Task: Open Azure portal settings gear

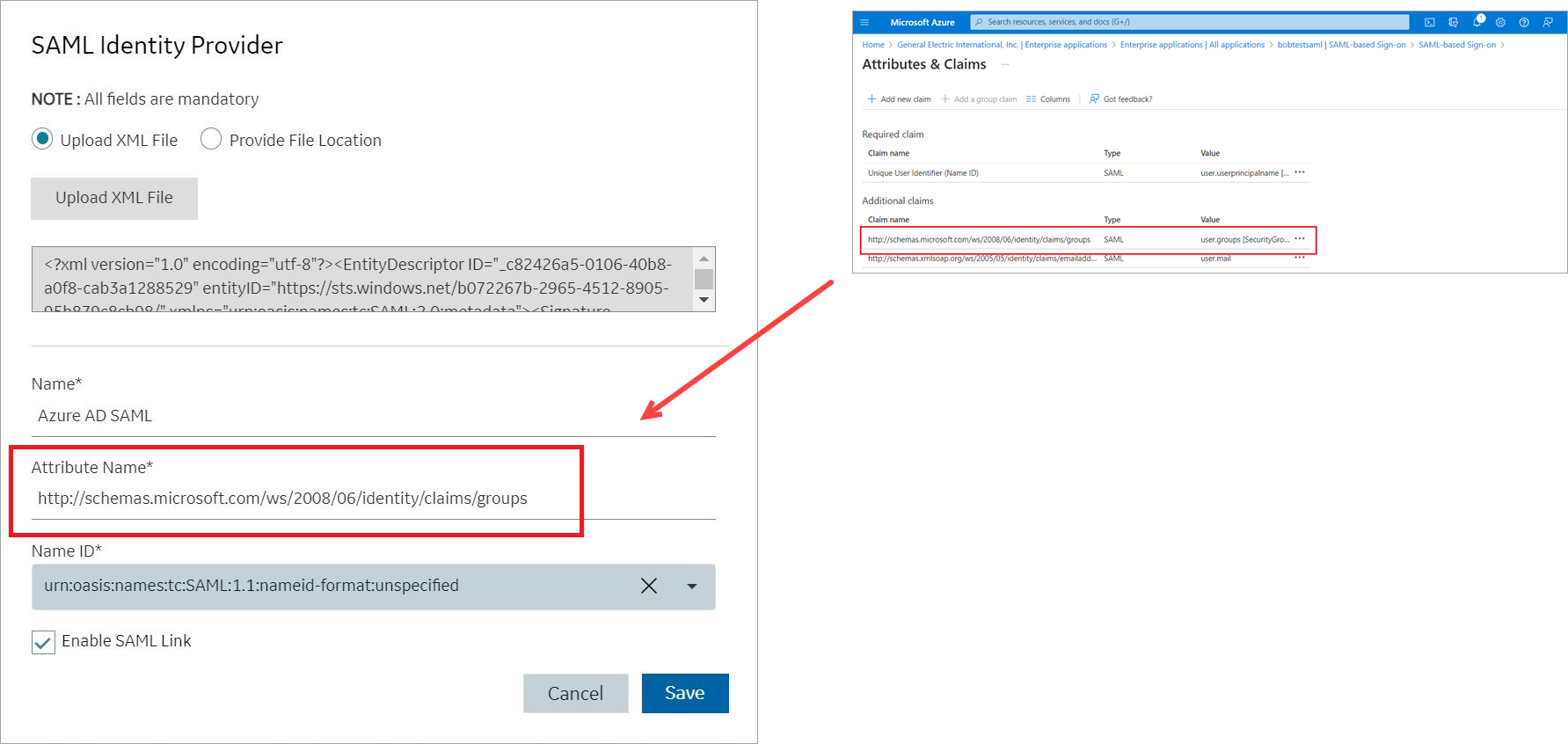Action: (1500, 22)
